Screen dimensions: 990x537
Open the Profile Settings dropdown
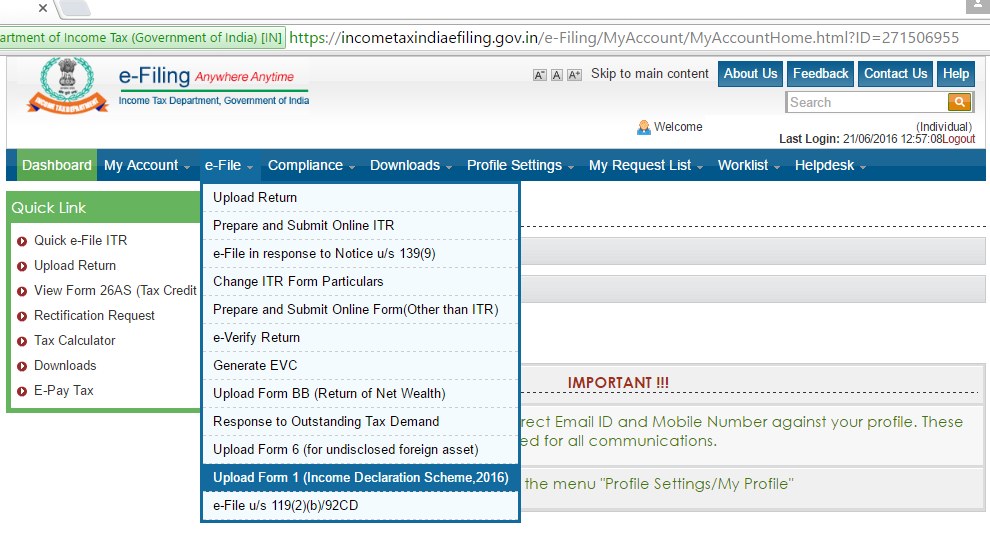[x=521, y=165]
